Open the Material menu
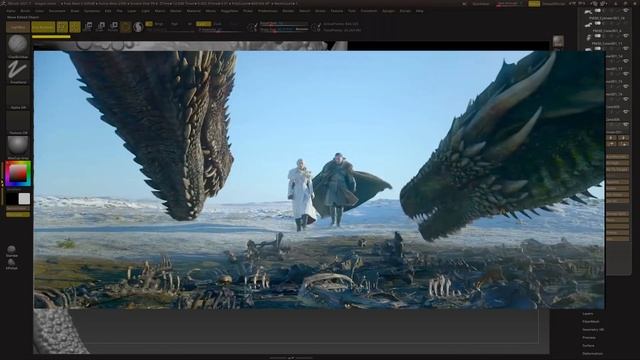This screenshot has width=640, height=360. (193, 11)
